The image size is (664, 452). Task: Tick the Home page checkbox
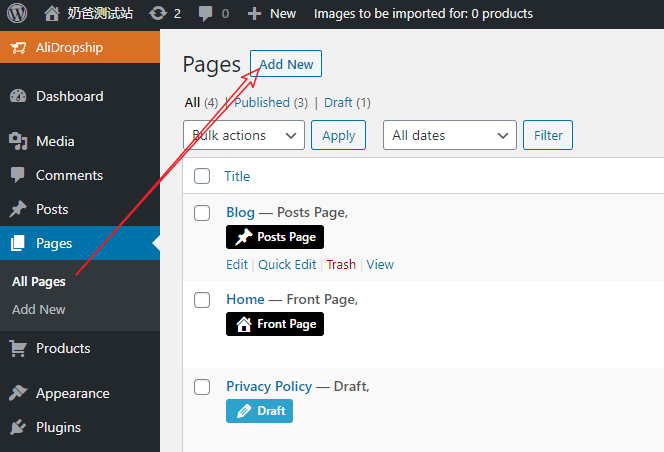pos(202,299)
